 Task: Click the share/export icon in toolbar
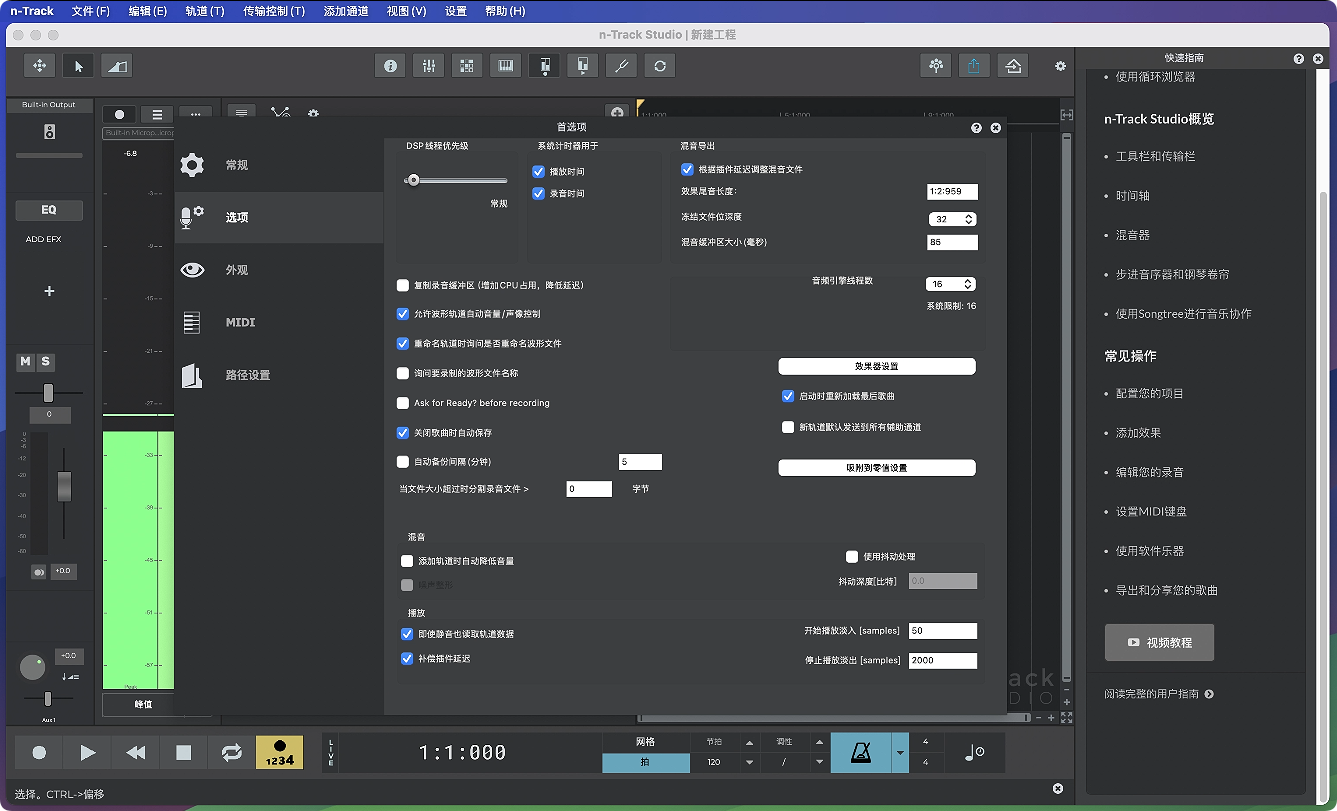click(x=974, y=66)
